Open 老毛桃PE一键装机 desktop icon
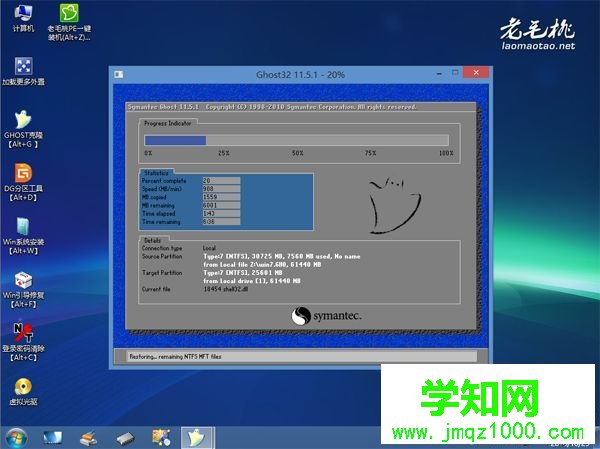Viewport: 600px width, 449px height. (x=69, y=22)
